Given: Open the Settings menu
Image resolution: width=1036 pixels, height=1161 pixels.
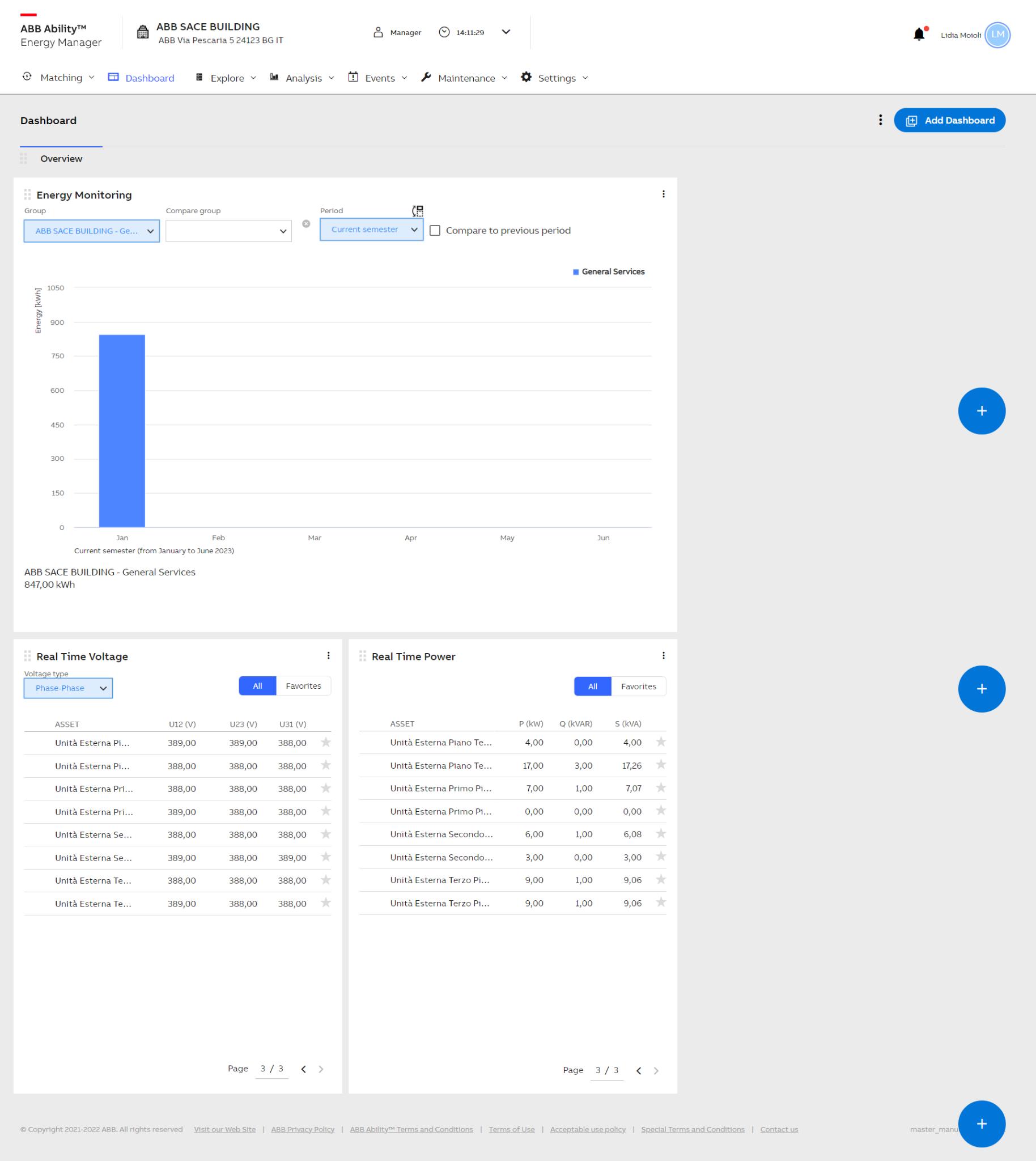Looking at the screenshot, I should (555, 78).
